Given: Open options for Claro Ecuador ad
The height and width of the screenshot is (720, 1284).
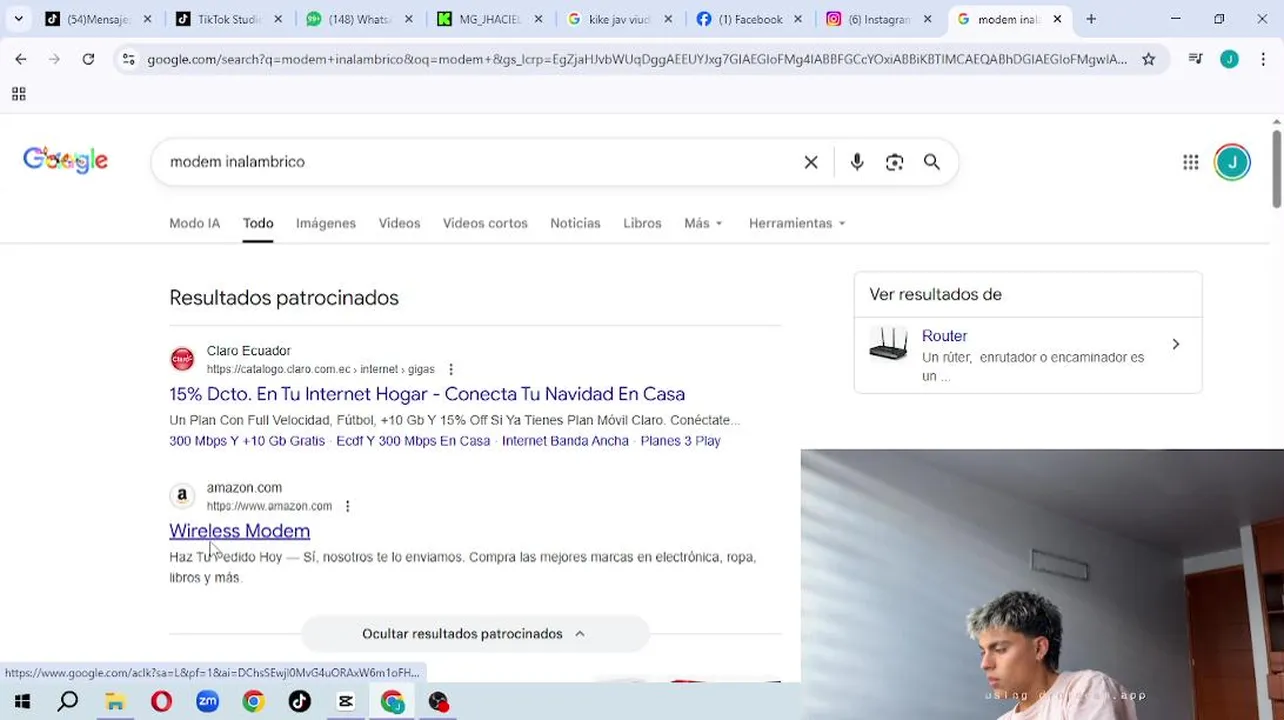Looking at the screenshot, I should click(451, 369).
